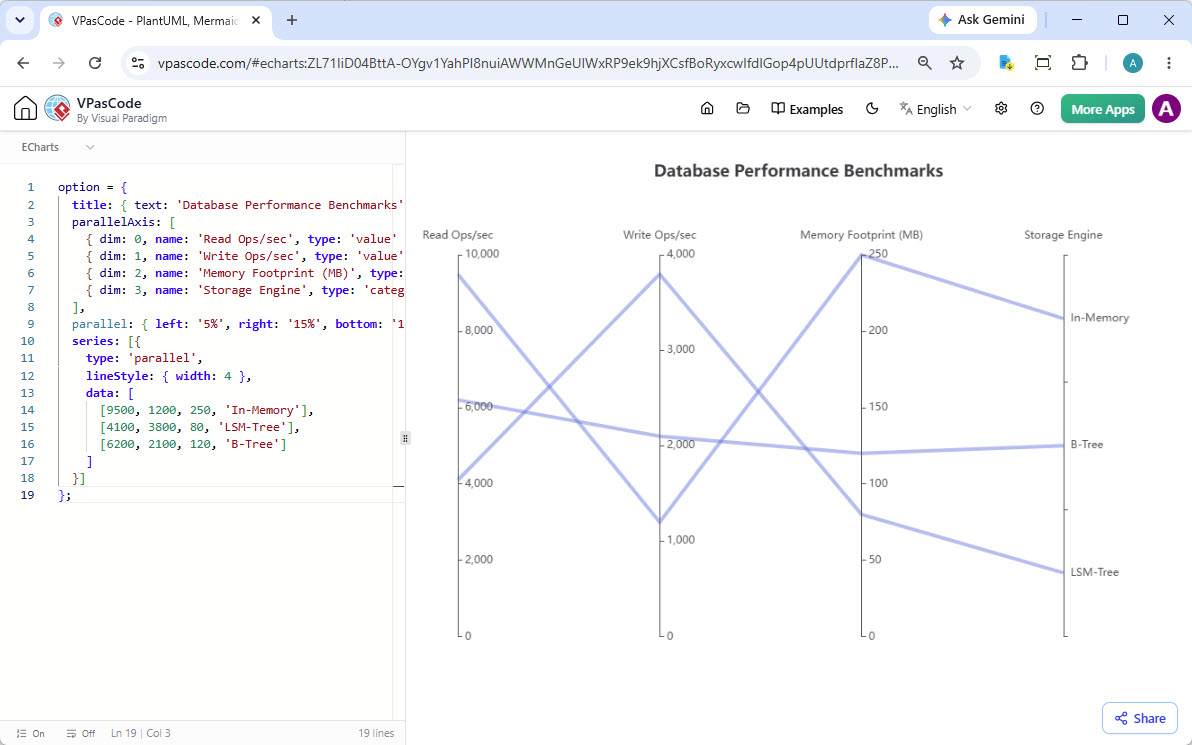1192x745 pixels.
Task: Open the help question mark icon
Action: pos(1037,109)
